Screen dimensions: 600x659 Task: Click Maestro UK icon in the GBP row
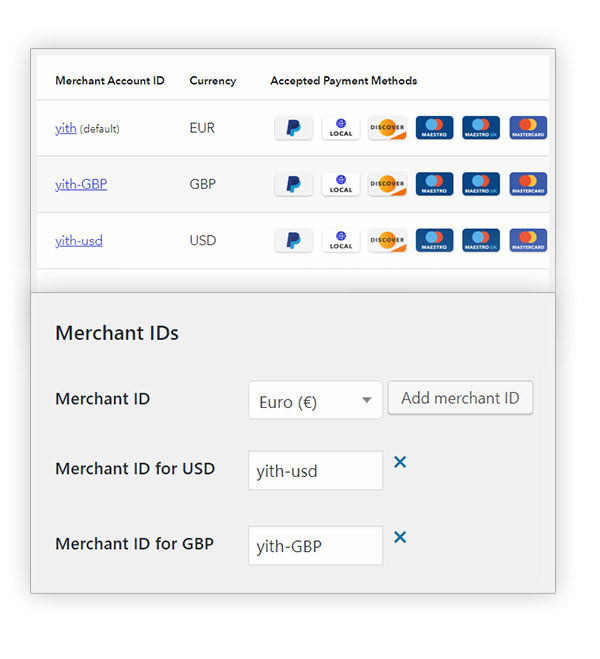[481, 184]
